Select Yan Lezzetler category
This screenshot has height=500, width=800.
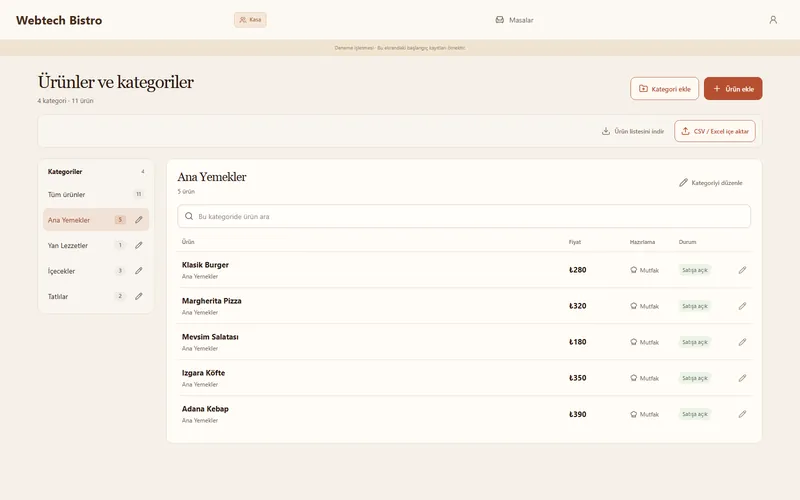[96, 245]
